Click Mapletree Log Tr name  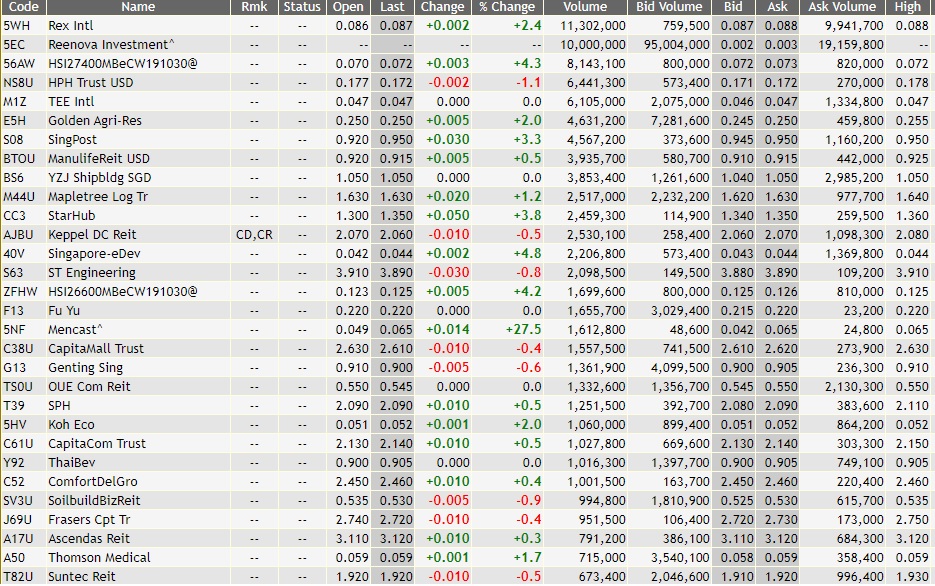pos(98,197)
